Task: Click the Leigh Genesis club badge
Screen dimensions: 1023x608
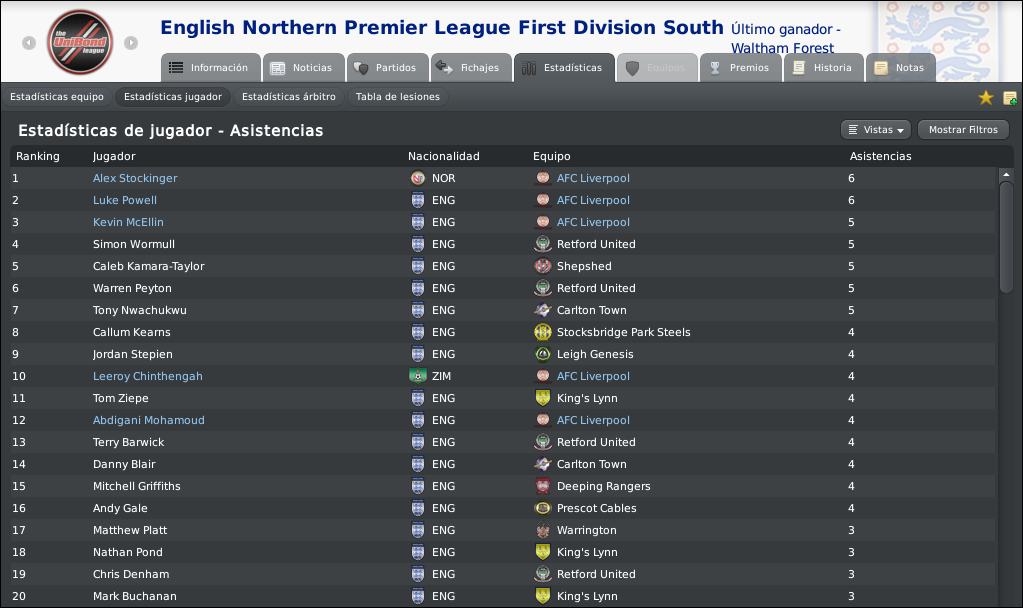Action: [543, 354]
